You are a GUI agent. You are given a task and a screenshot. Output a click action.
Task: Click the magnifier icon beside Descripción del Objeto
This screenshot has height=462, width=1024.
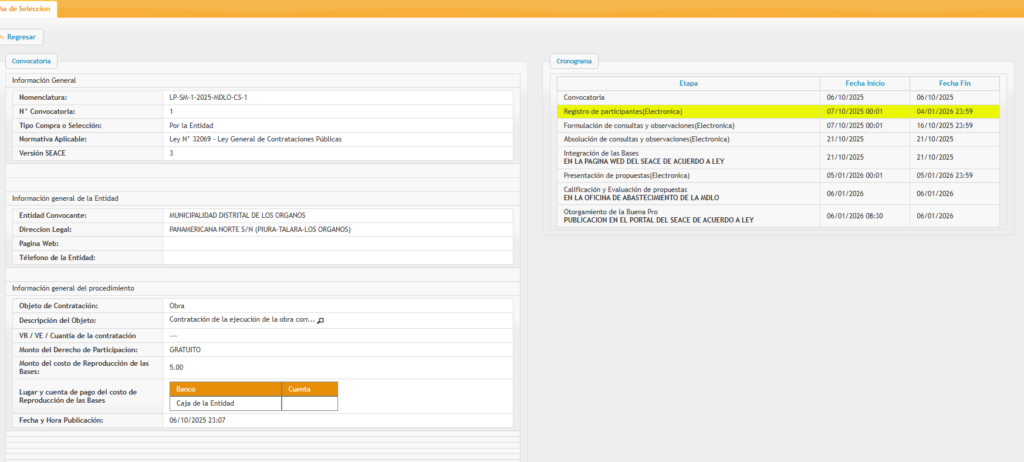[x=321, y=321]
